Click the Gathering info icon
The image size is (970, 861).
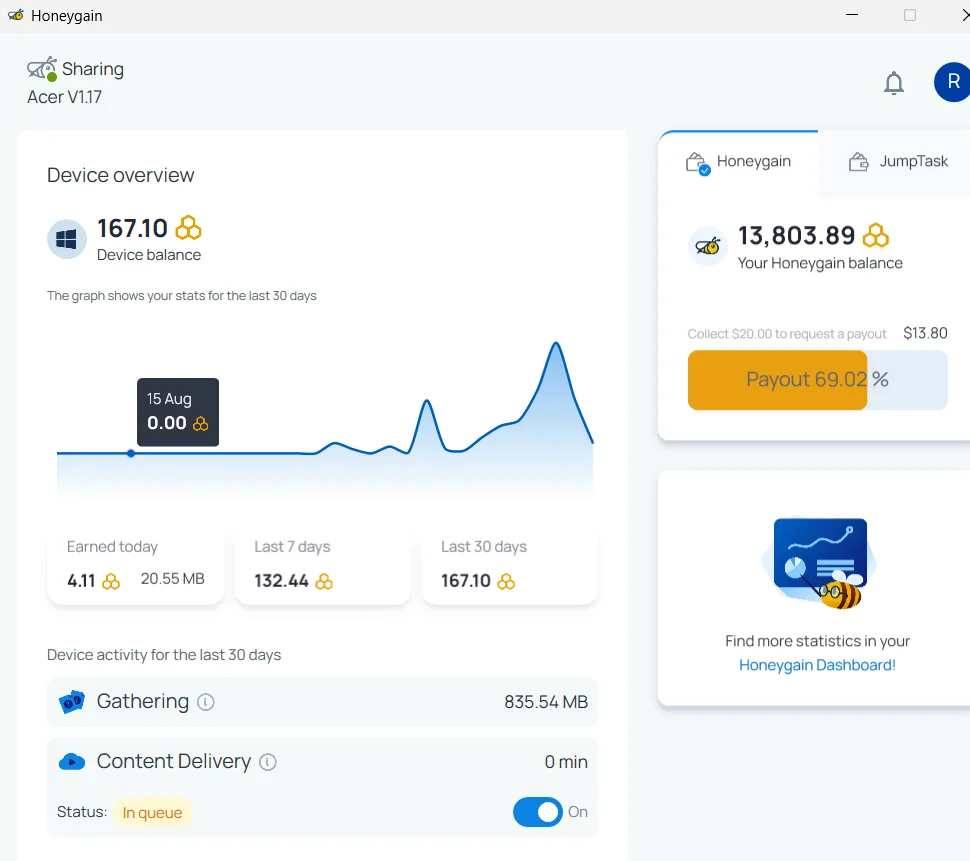pyautogui.click(x=205, y=702)
